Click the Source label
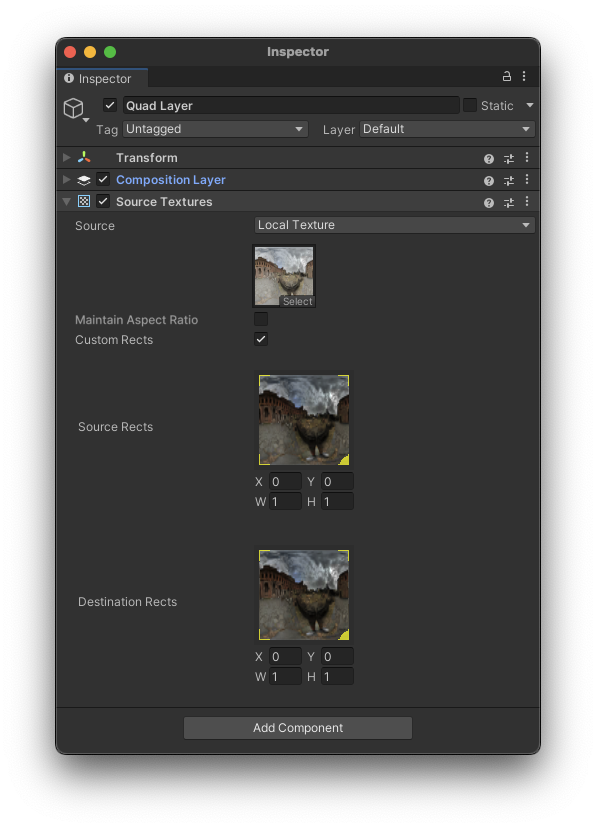Viewport: 596px width, 828px height. point(94,225)
